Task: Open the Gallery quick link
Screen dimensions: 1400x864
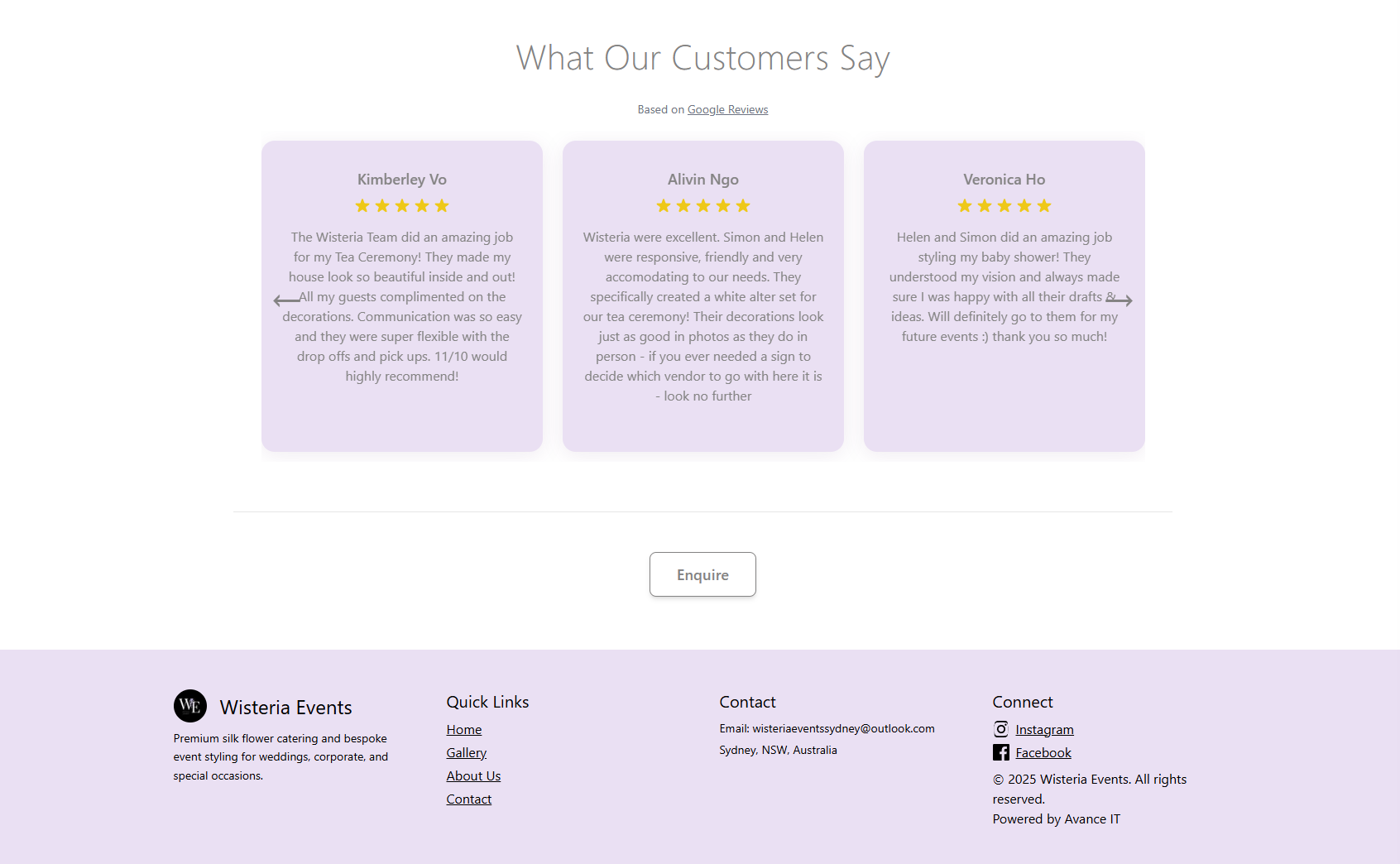Action: [x=467, y=753]
